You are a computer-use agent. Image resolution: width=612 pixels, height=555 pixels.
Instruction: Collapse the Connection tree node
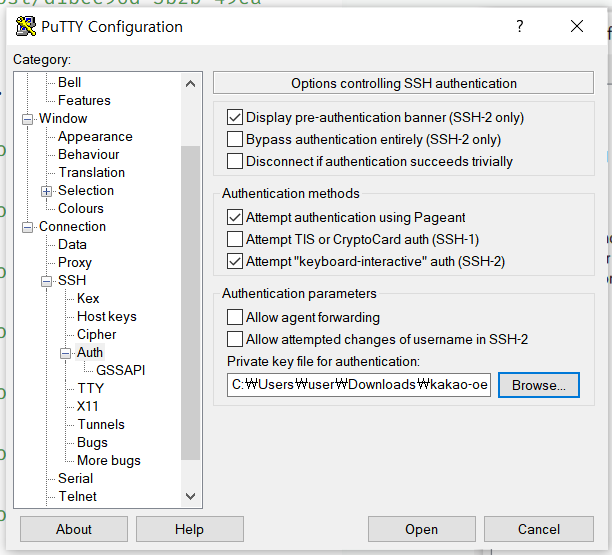tap(27, 227)
